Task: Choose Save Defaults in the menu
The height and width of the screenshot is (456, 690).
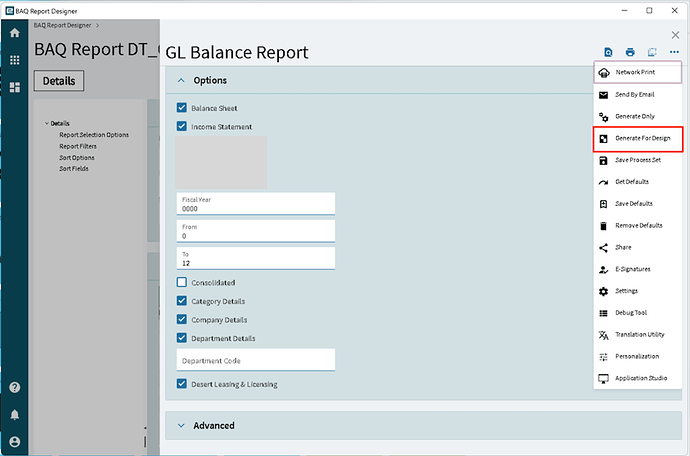Action: [x=638, y=204]
